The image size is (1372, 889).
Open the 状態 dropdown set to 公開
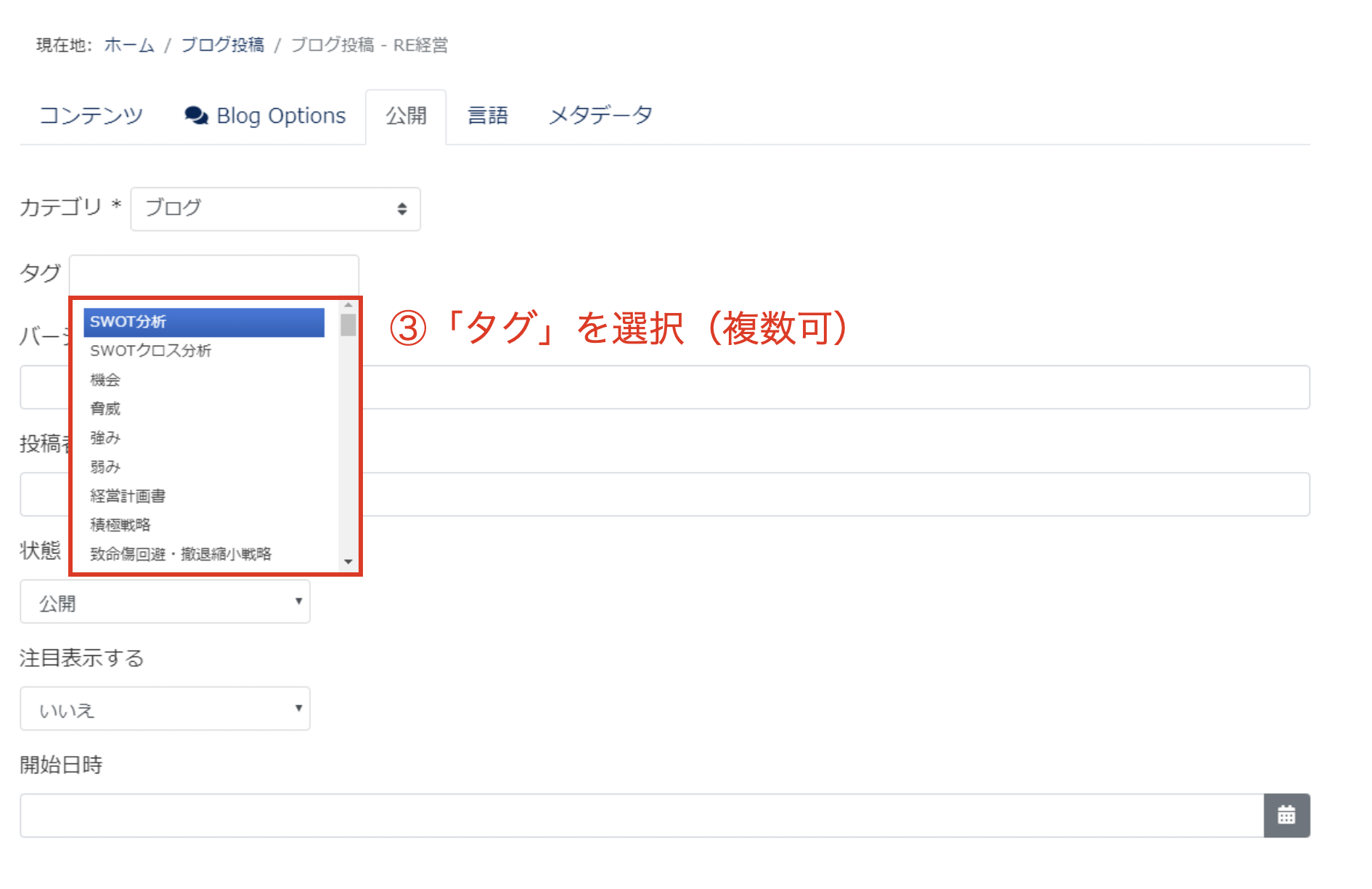(165, 601)
